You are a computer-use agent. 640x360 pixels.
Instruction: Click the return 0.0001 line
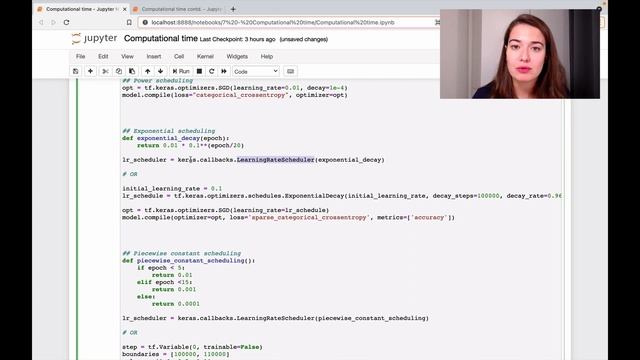coord(176,304)
